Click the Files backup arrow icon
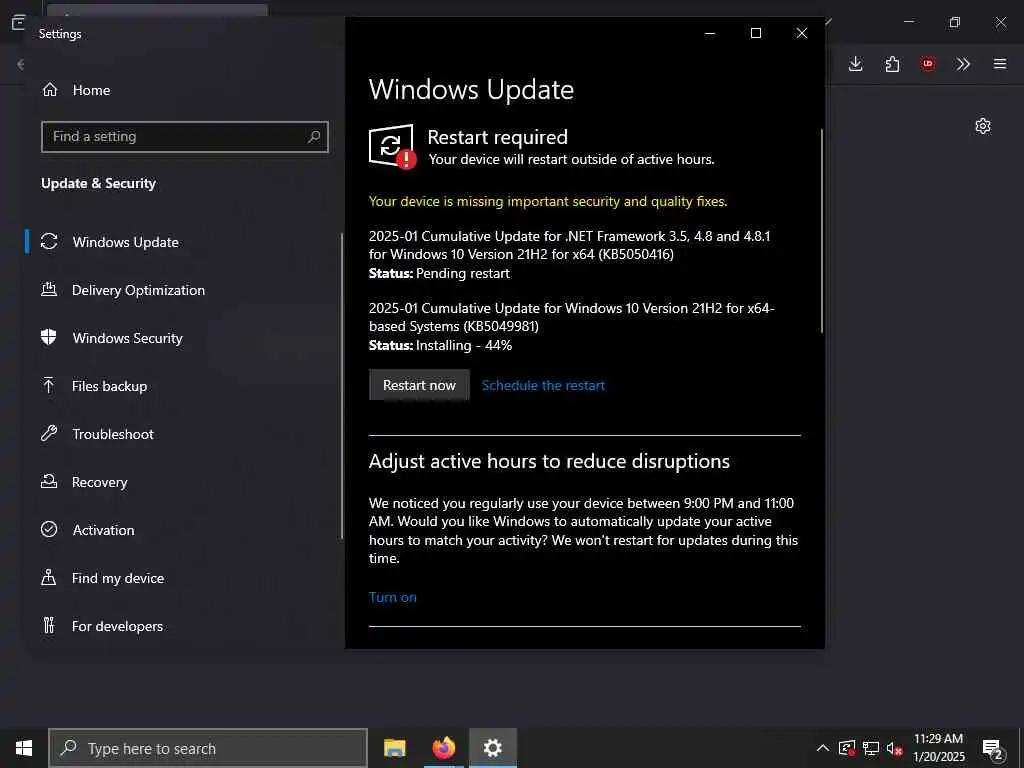1024x768 pixels. point(49,385)
